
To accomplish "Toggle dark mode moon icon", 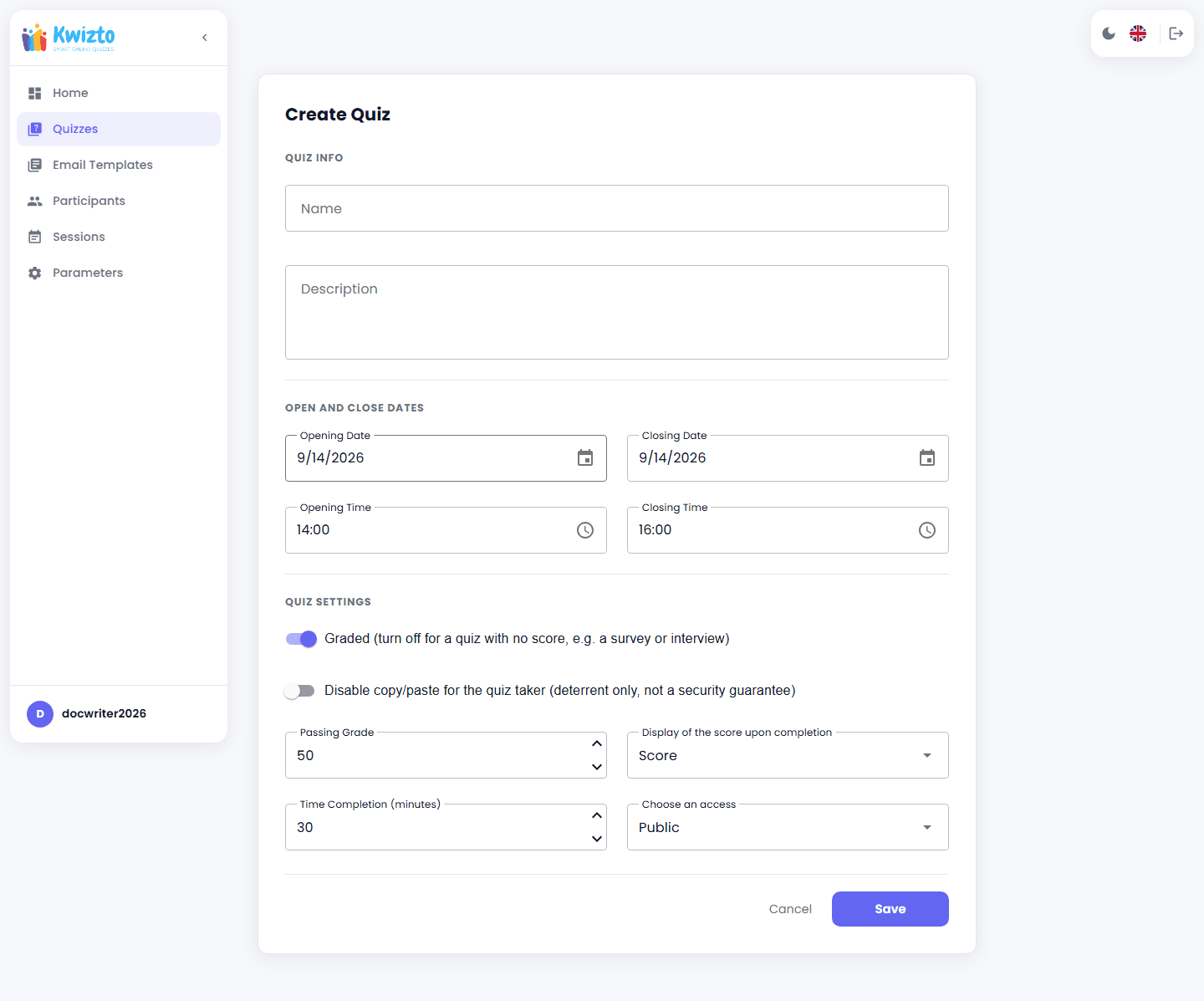I will click(x=1109, y=33).
